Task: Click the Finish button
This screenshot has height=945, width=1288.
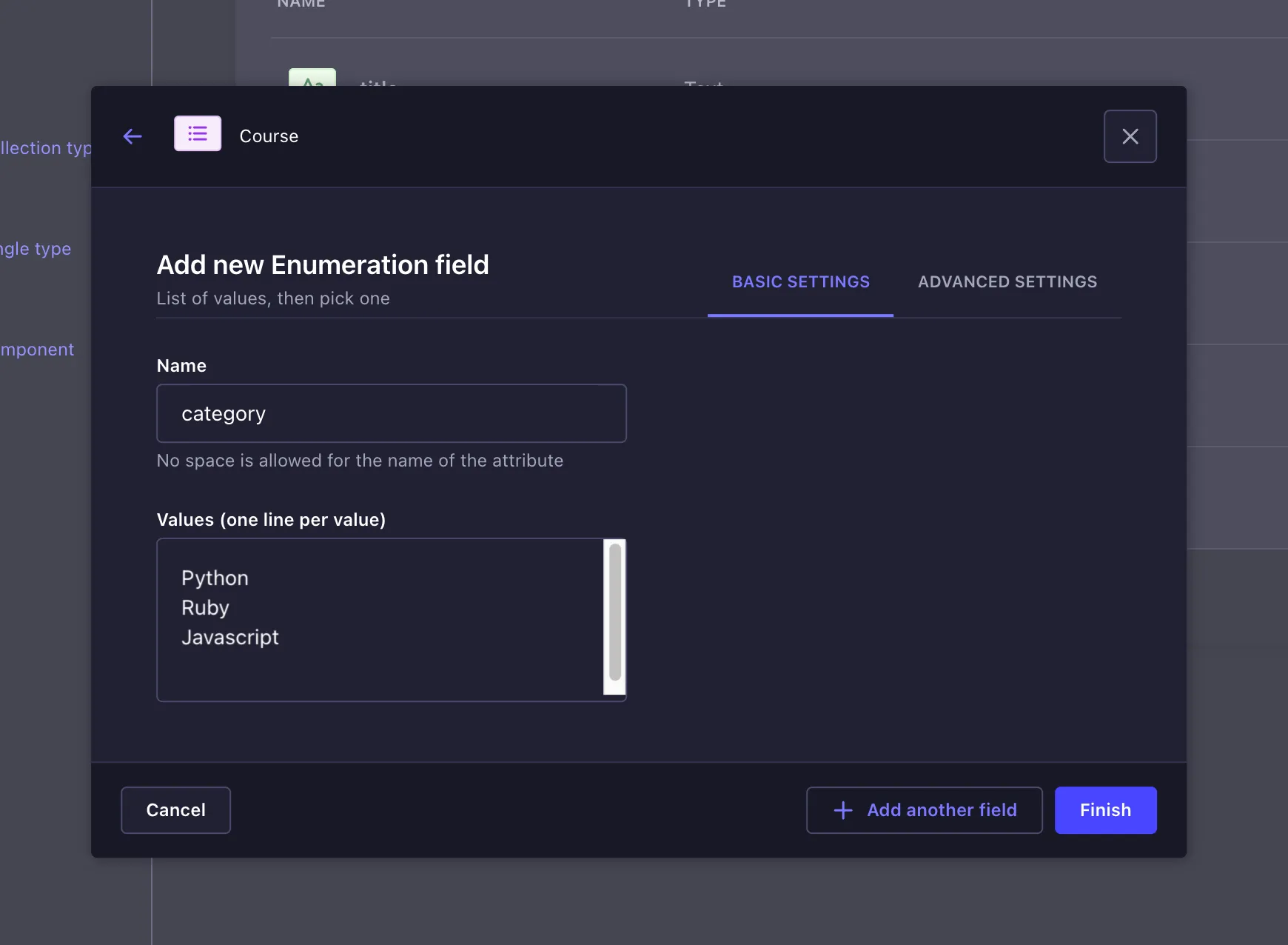Action: [x=1104, y=810]
